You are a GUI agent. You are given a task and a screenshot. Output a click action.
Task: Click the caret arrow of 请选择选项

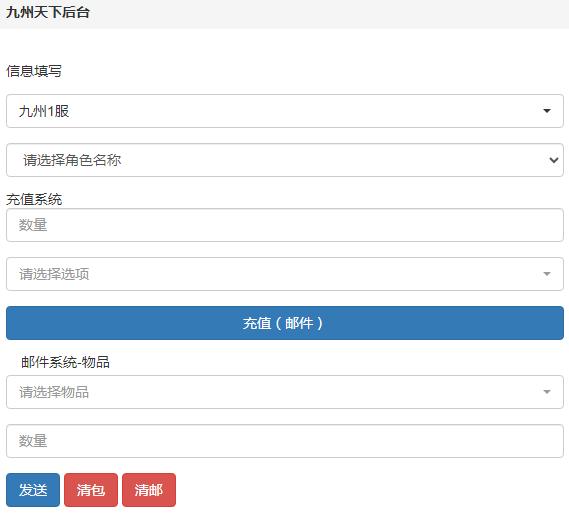click(x=547, y=274)
